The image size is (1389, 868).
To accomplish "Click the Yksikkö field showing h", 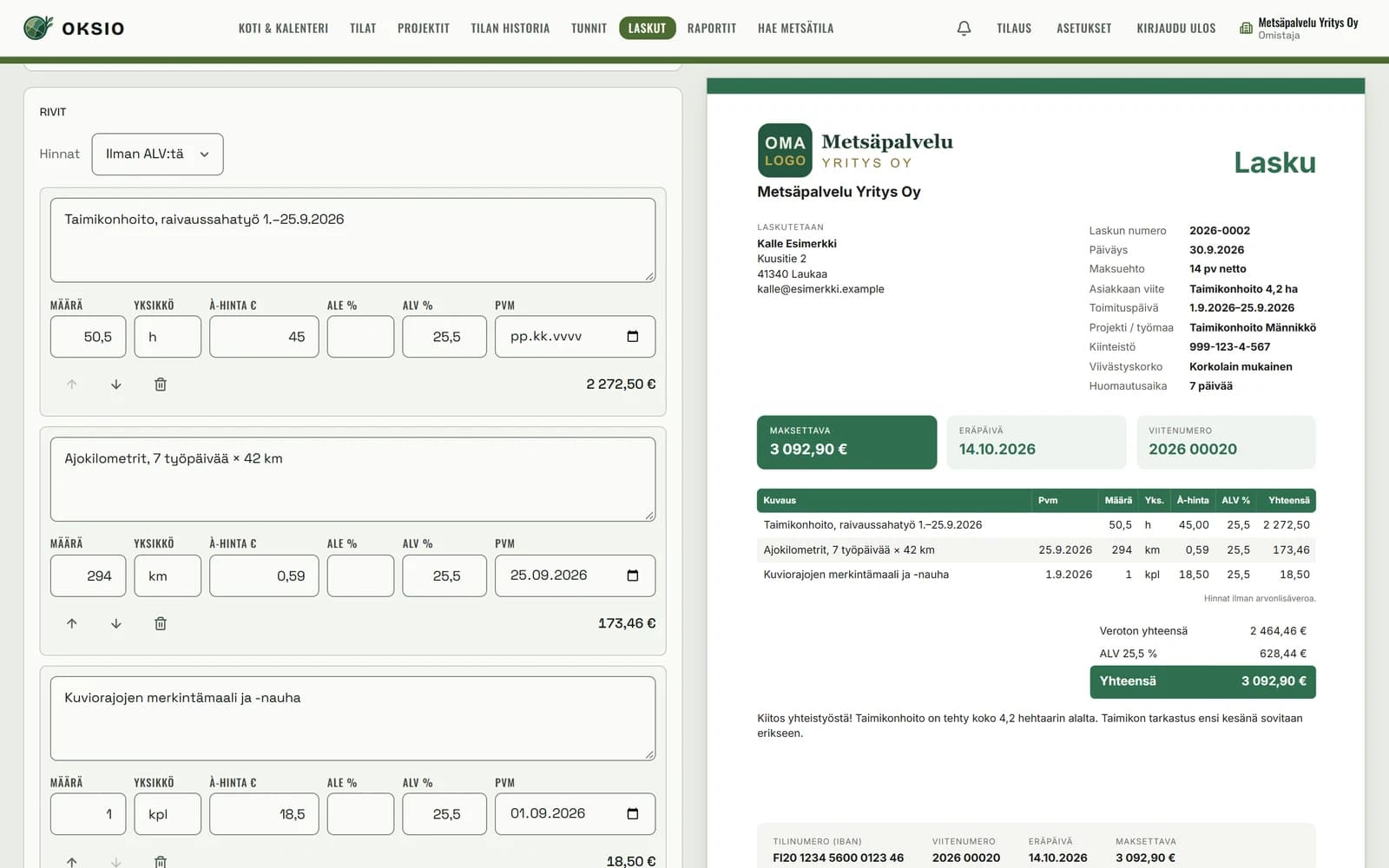I will click(x=168, y=337).
